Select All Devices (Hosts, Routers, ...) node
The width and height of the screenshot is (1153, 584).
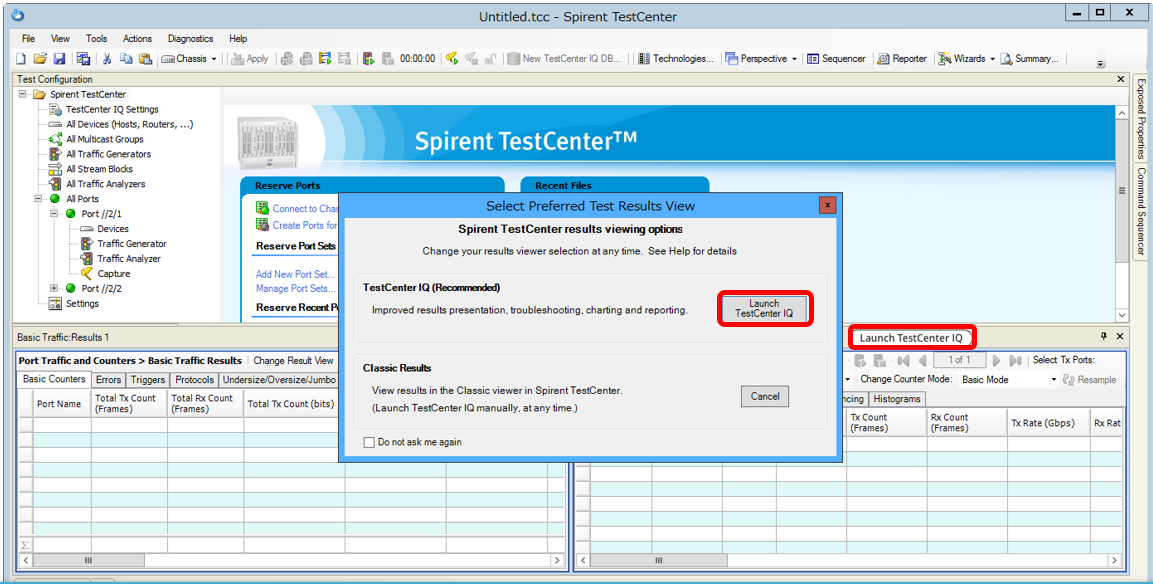click(x=122, y=124)
